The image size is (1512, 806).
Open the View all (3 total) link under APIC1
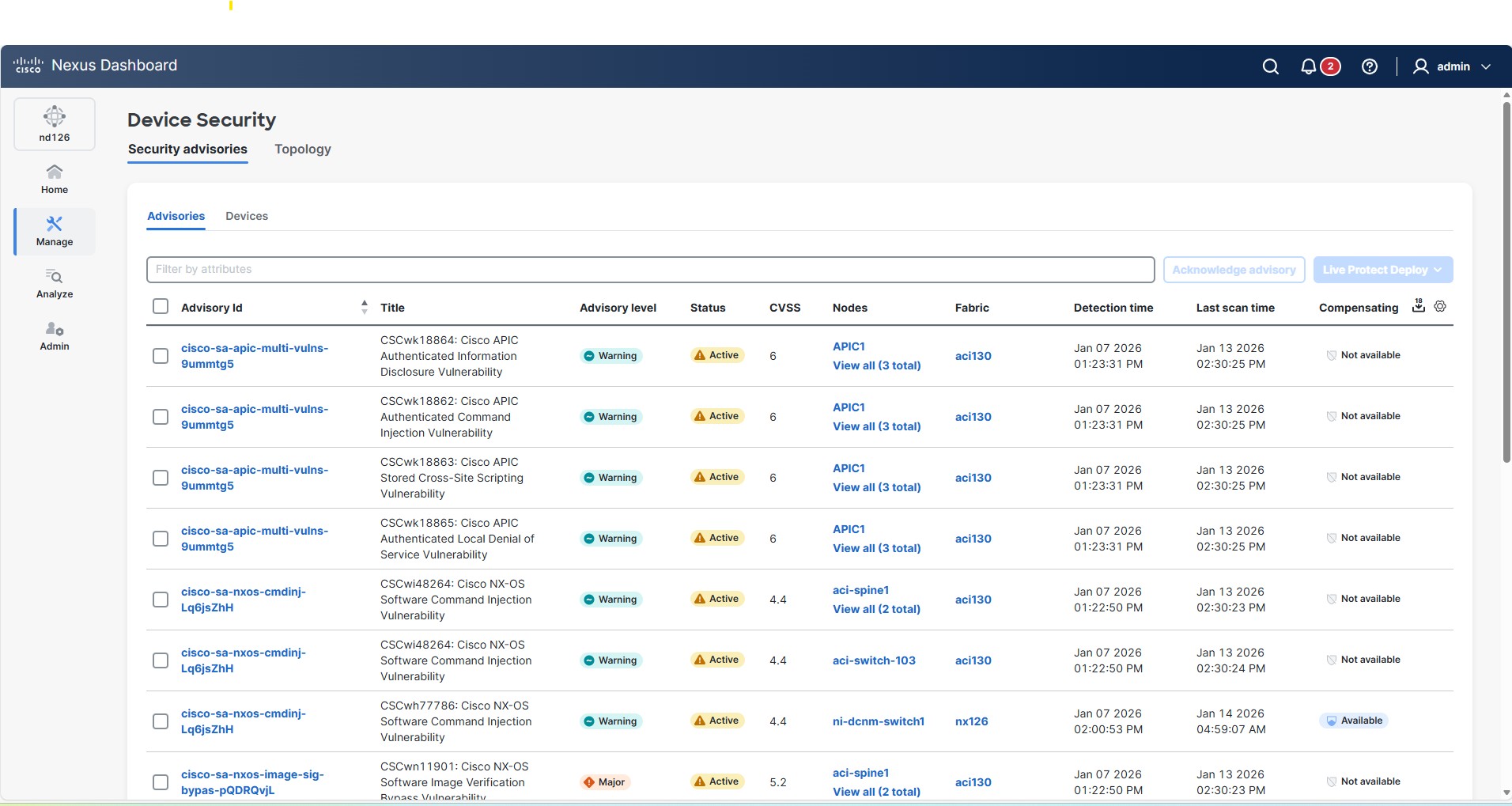point(876,365)
